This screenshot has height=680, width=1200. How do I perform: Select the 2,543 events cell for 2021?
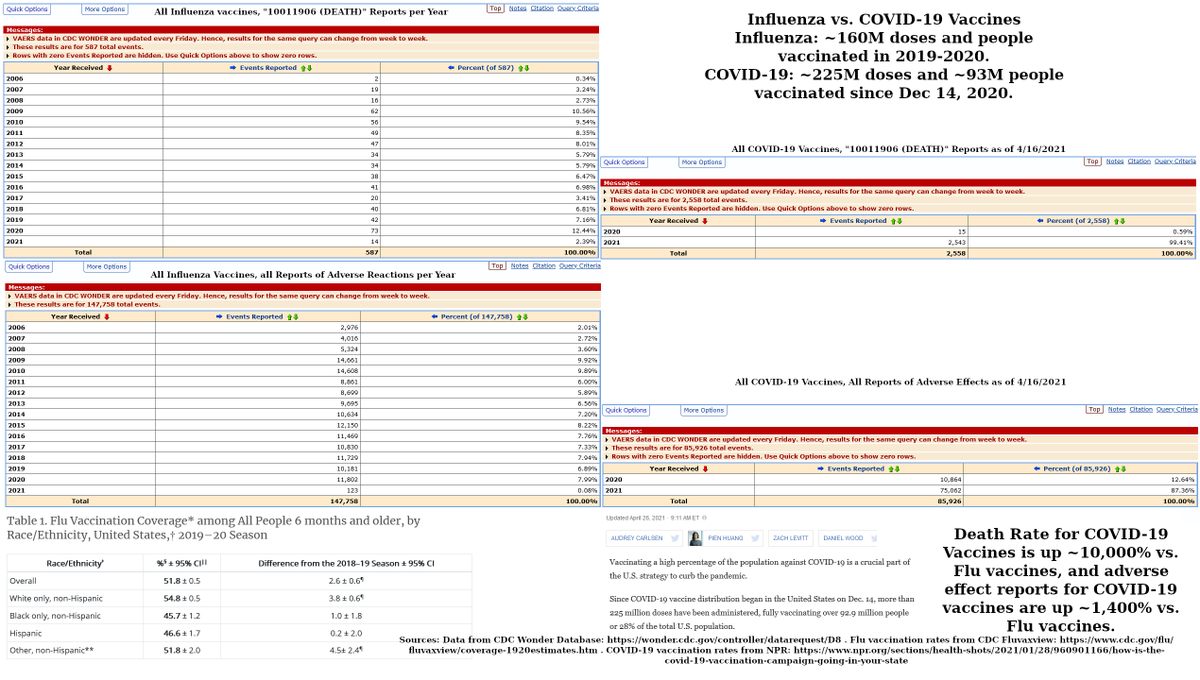pos(859,242)
